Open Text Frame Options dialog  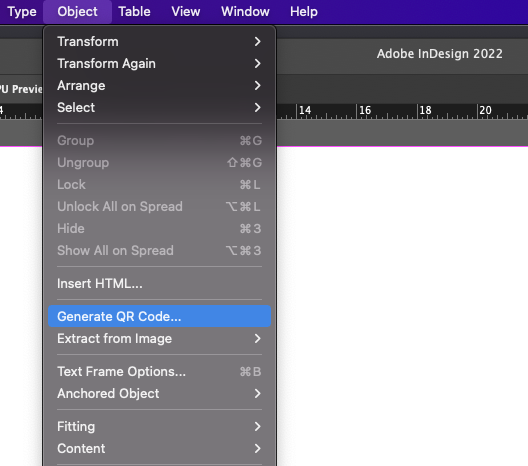click(159, 371)
